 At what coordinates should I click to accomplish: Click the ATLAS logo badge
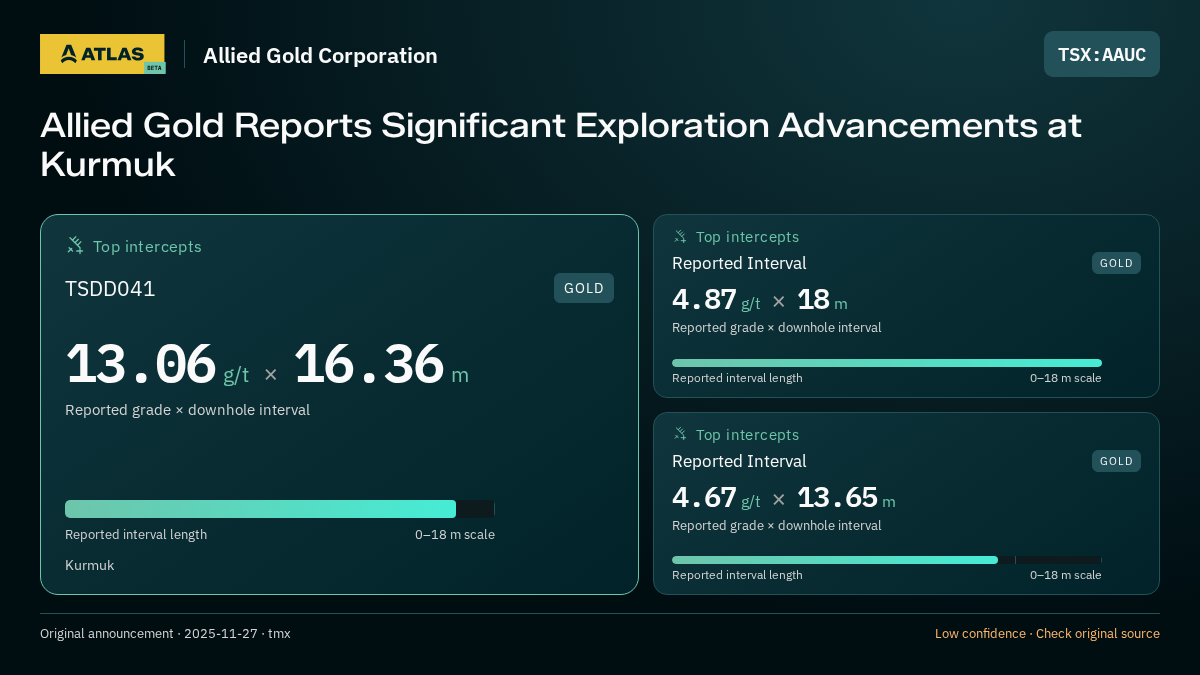point(102,54)
